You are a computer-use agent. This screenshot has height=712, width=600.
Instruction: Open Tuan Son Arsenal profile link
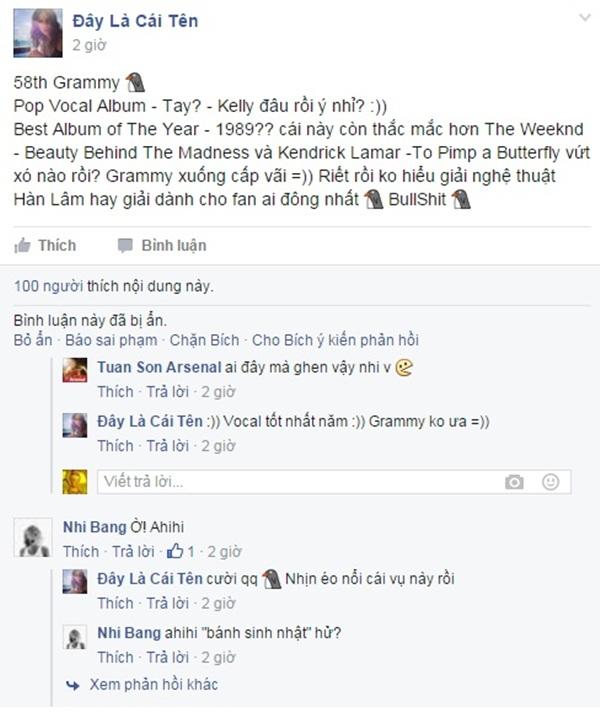(x=159, y=367)
